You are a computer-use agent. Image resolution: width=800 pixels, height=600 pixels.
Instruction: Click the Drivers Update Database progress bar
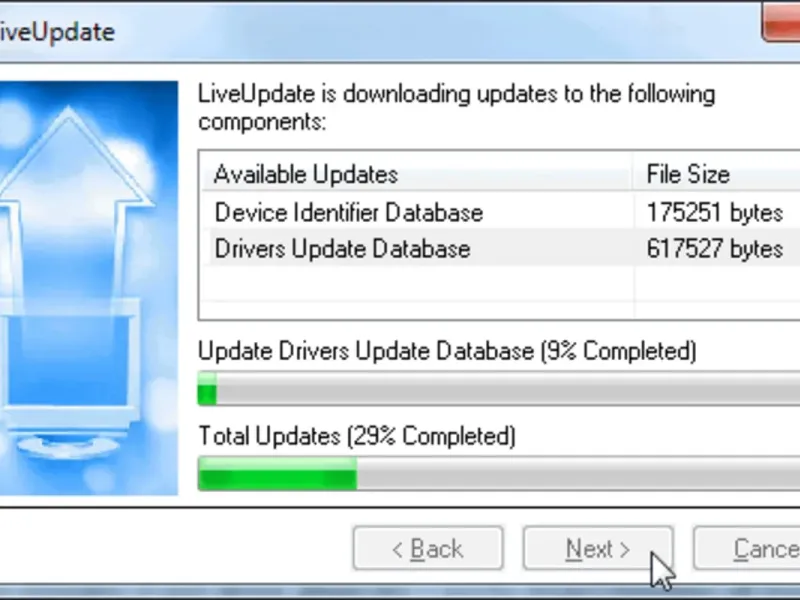tap(498, 389)
